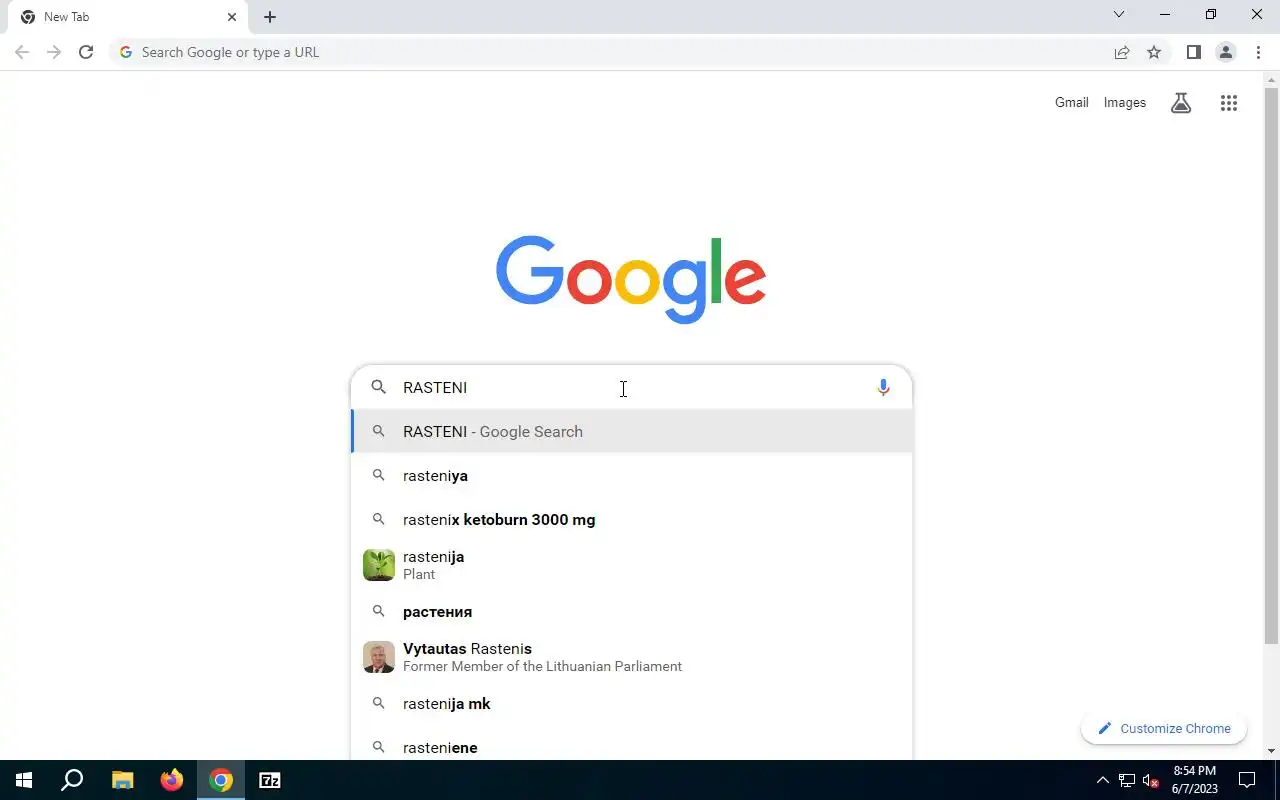This screenshot has width=1280, height=800.
Task: Select the rastenija plant thumbnail
Action: (379, 565)
